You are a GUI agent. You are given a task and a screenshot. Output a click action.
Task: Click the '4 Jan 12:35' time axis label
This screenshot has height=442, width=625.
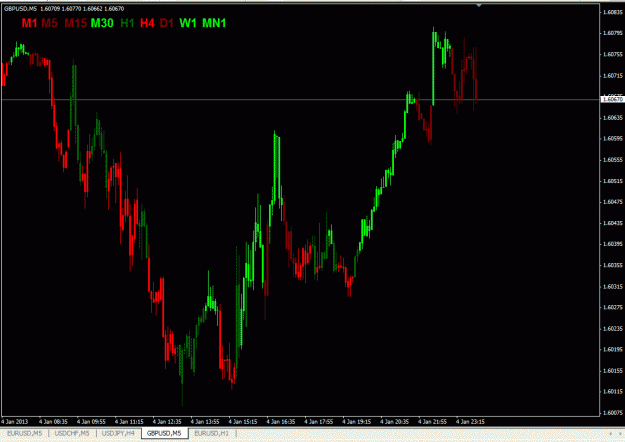pos(167,422)
